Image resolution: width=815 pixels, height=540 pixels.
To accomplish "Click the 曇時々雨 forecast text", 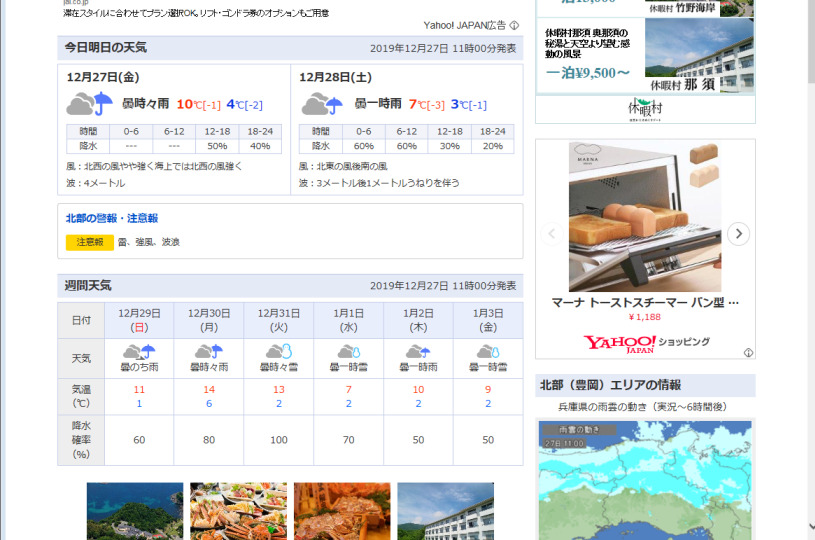I will click(x=146, y=104).
